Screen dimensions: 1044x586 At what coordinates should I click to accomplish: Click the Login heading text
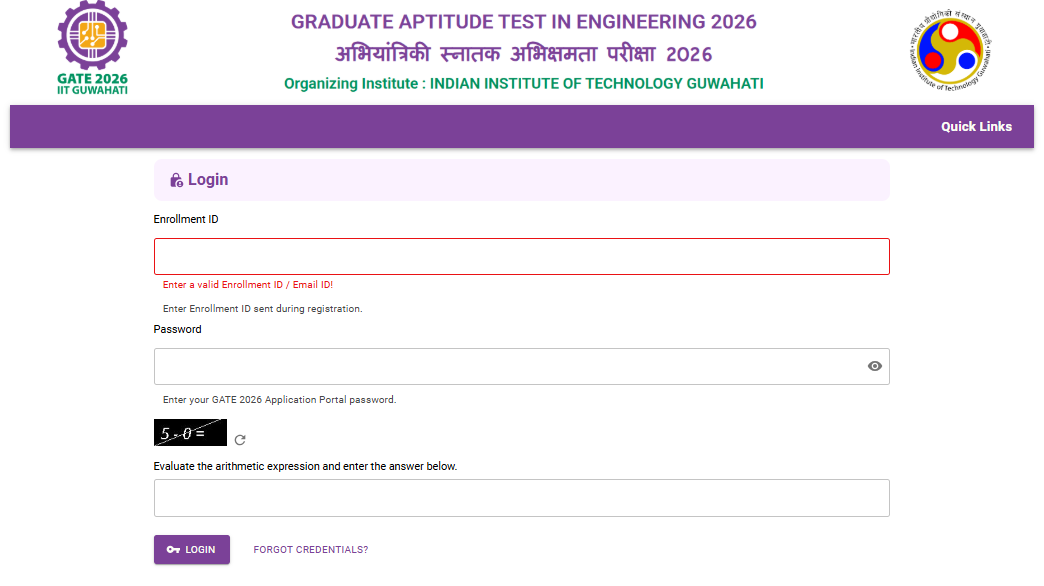(208, 180)
